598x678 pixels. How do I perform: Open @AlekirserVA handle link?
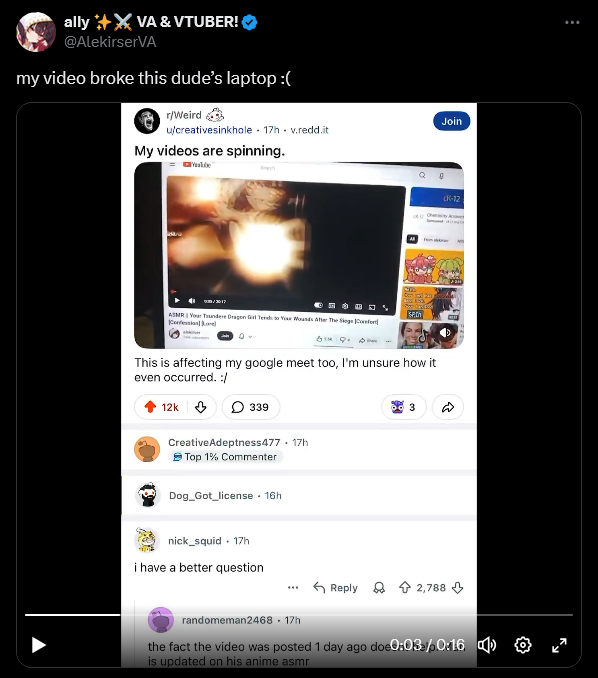(x=110, y=42)
